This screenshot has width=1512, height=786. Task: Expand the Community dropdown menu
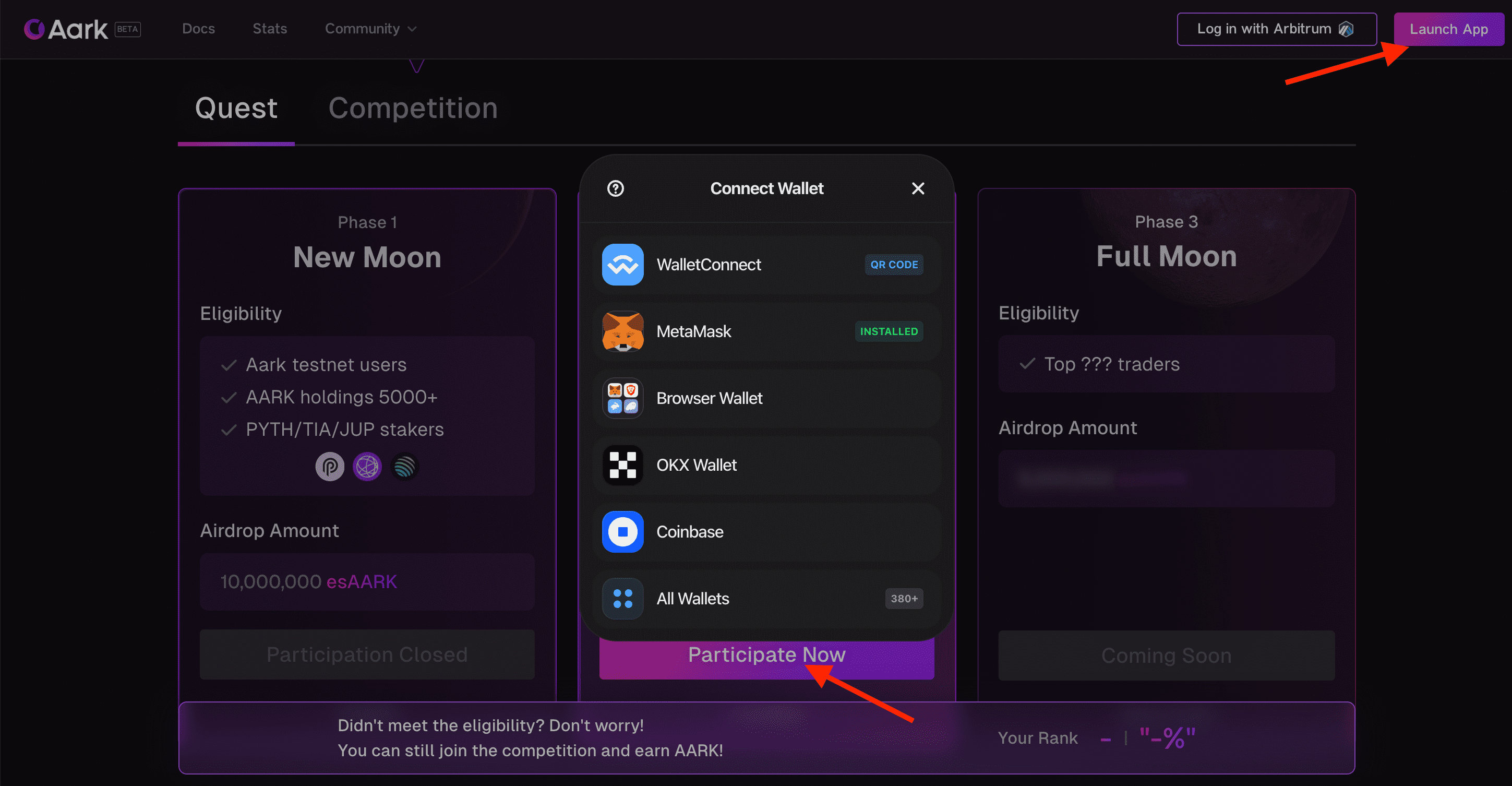[371, 29]
